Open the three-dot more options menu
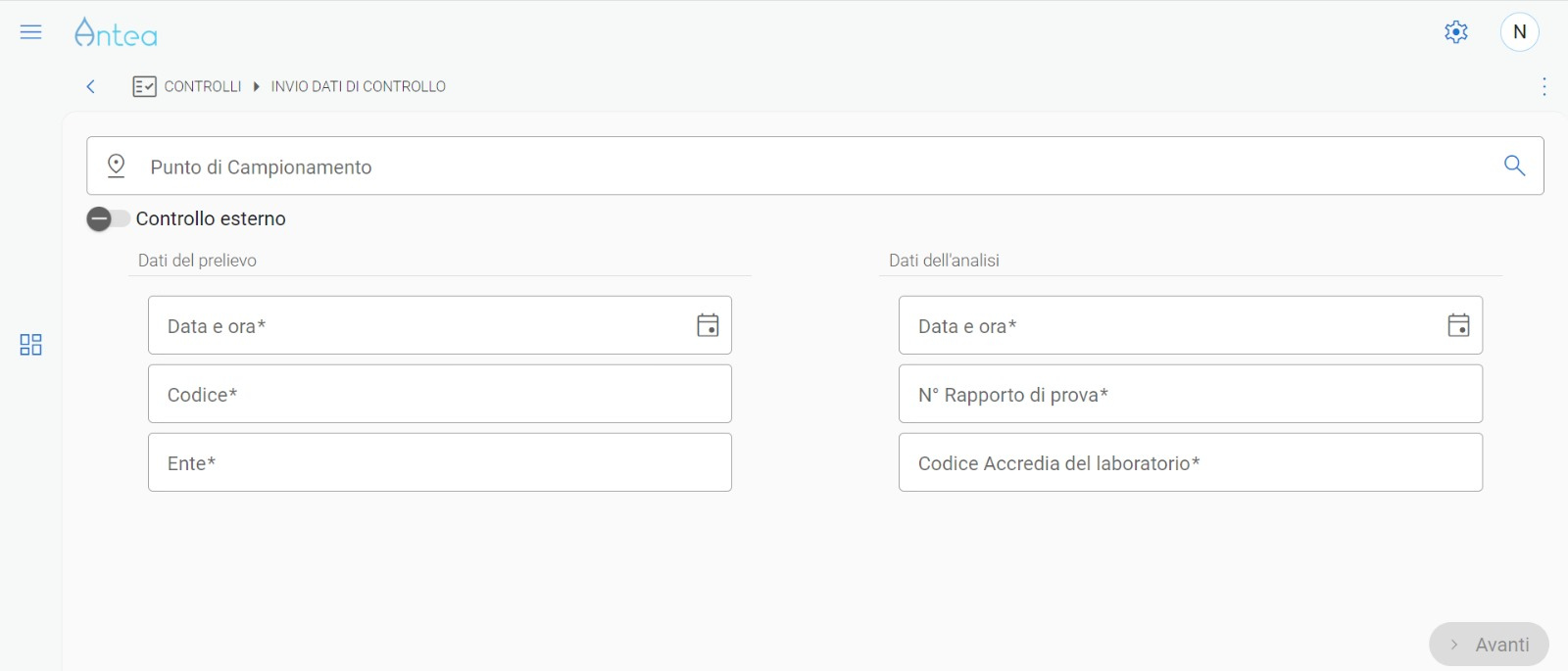This screenshot has width=1568, height=671. tap(1544, 86)
